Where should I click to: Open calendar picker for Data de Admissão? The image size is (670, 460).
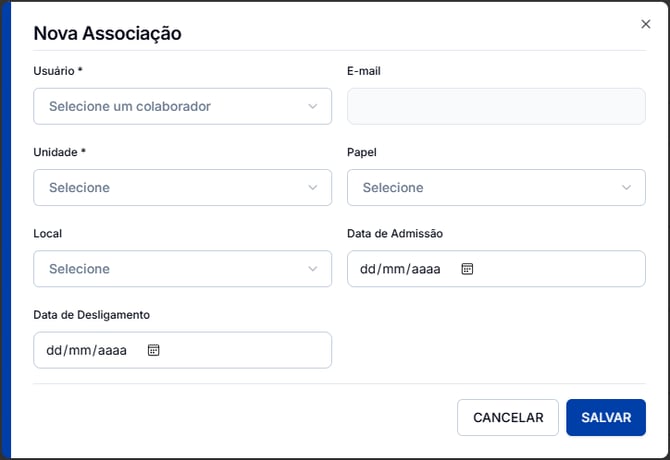pyautogui.click(x=467, y=269)
